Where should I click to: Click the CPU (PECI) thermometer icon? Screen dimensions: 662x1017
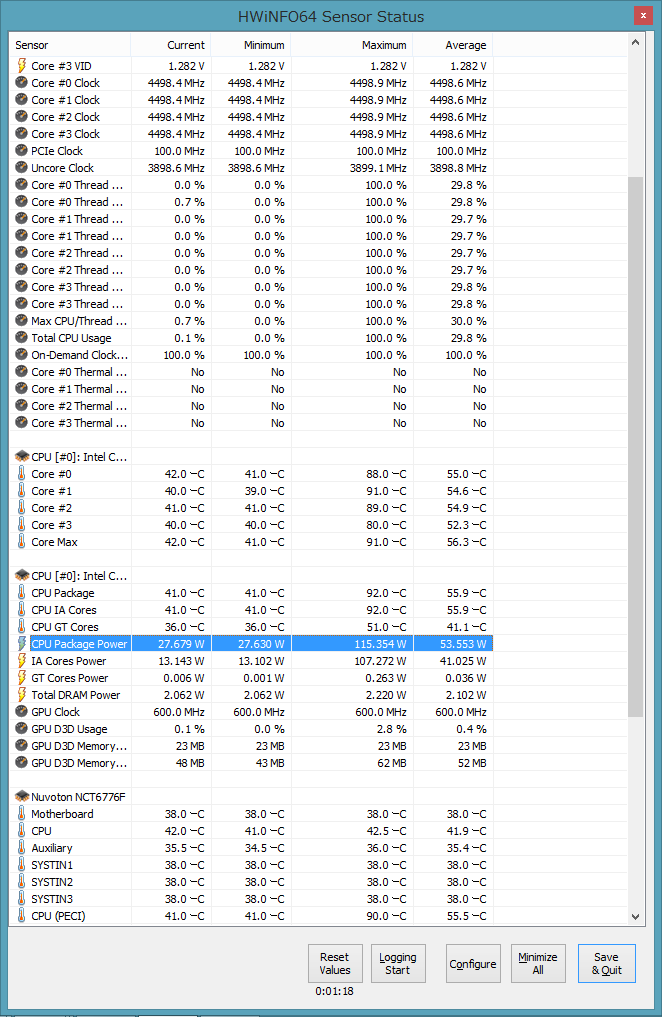click(21, 915)
